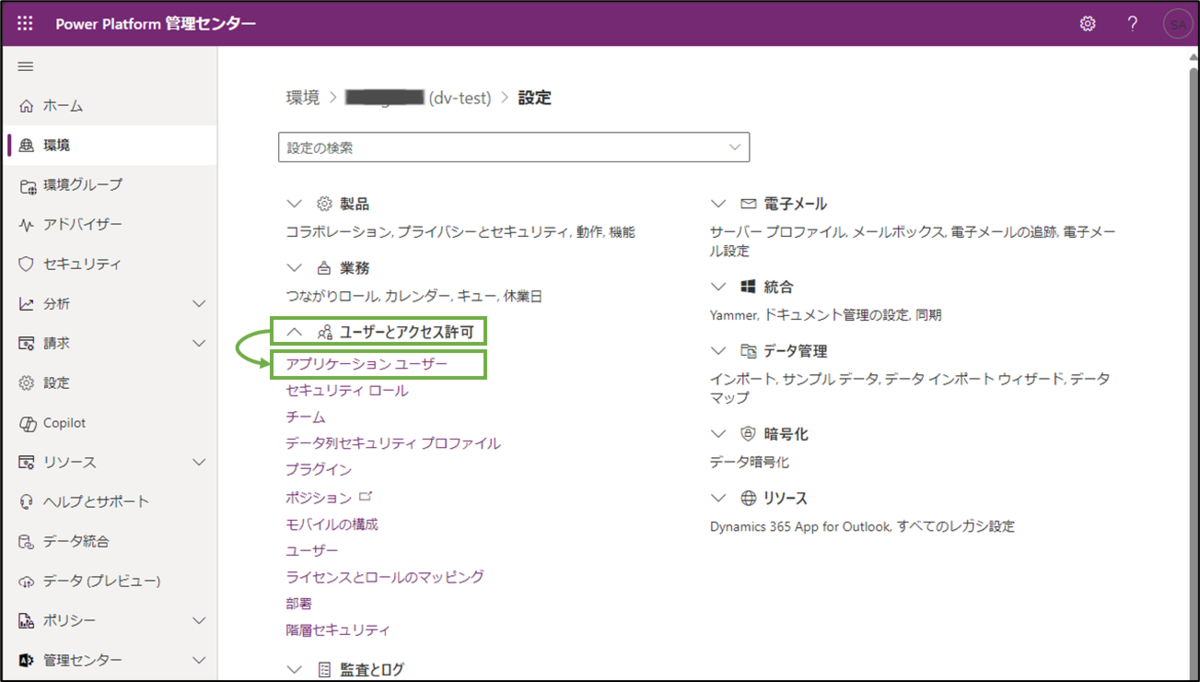
Task: Go to ホーム in sidebar
Action: coord(108,106)
